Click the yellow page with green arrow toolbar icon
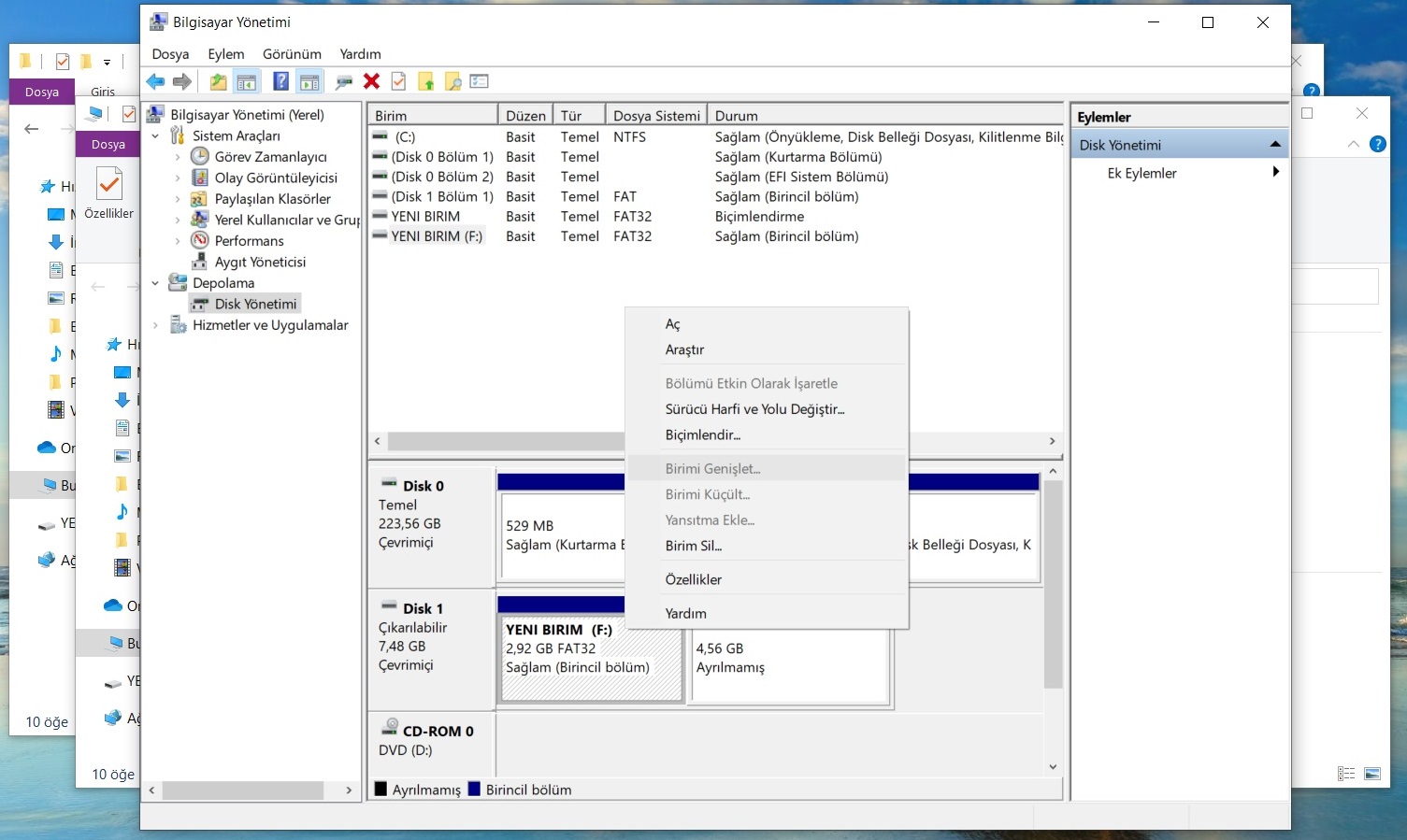 point(426,82)
